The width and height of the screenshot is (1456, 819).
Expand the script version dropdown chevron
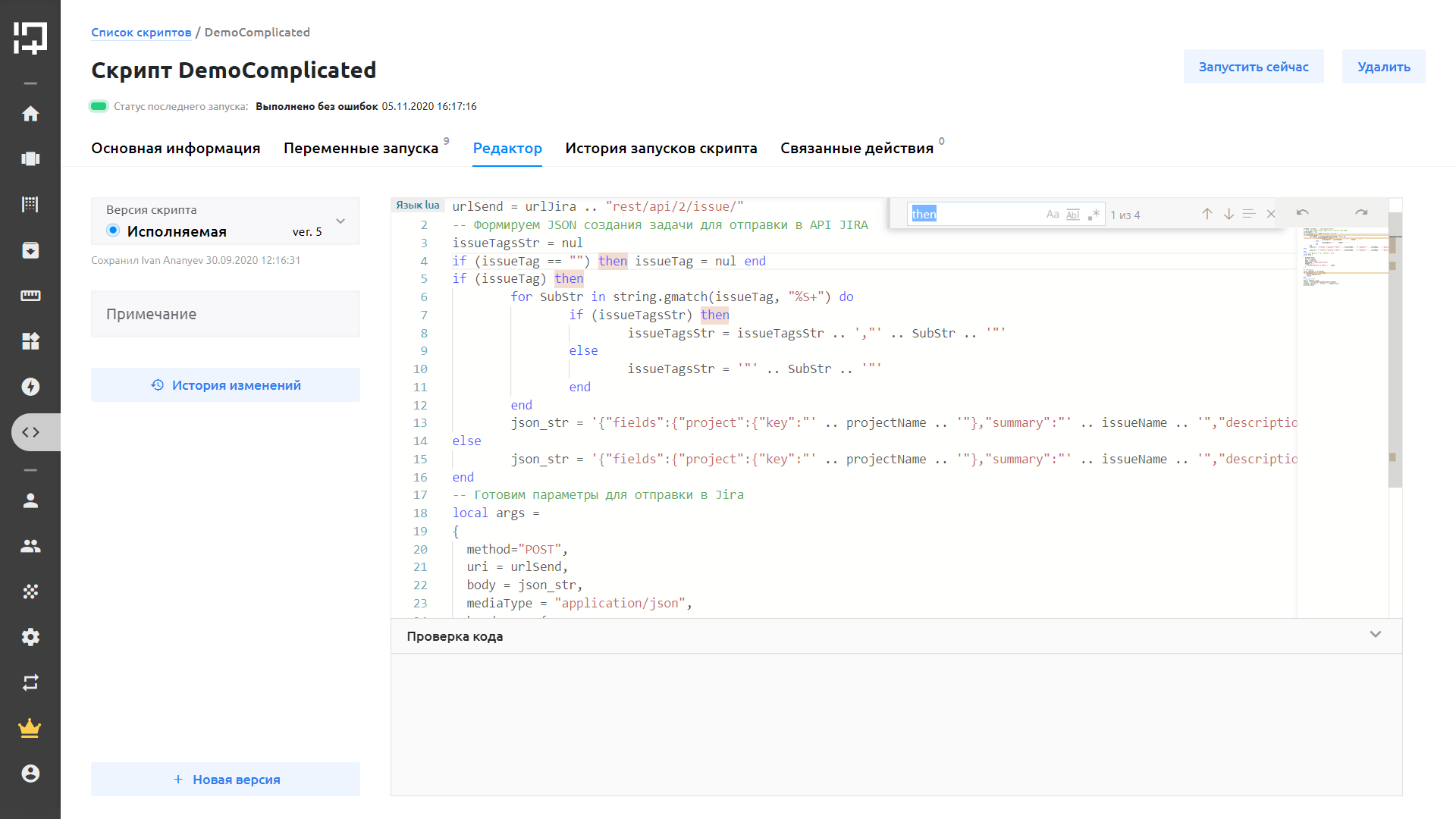coord(340,221)
